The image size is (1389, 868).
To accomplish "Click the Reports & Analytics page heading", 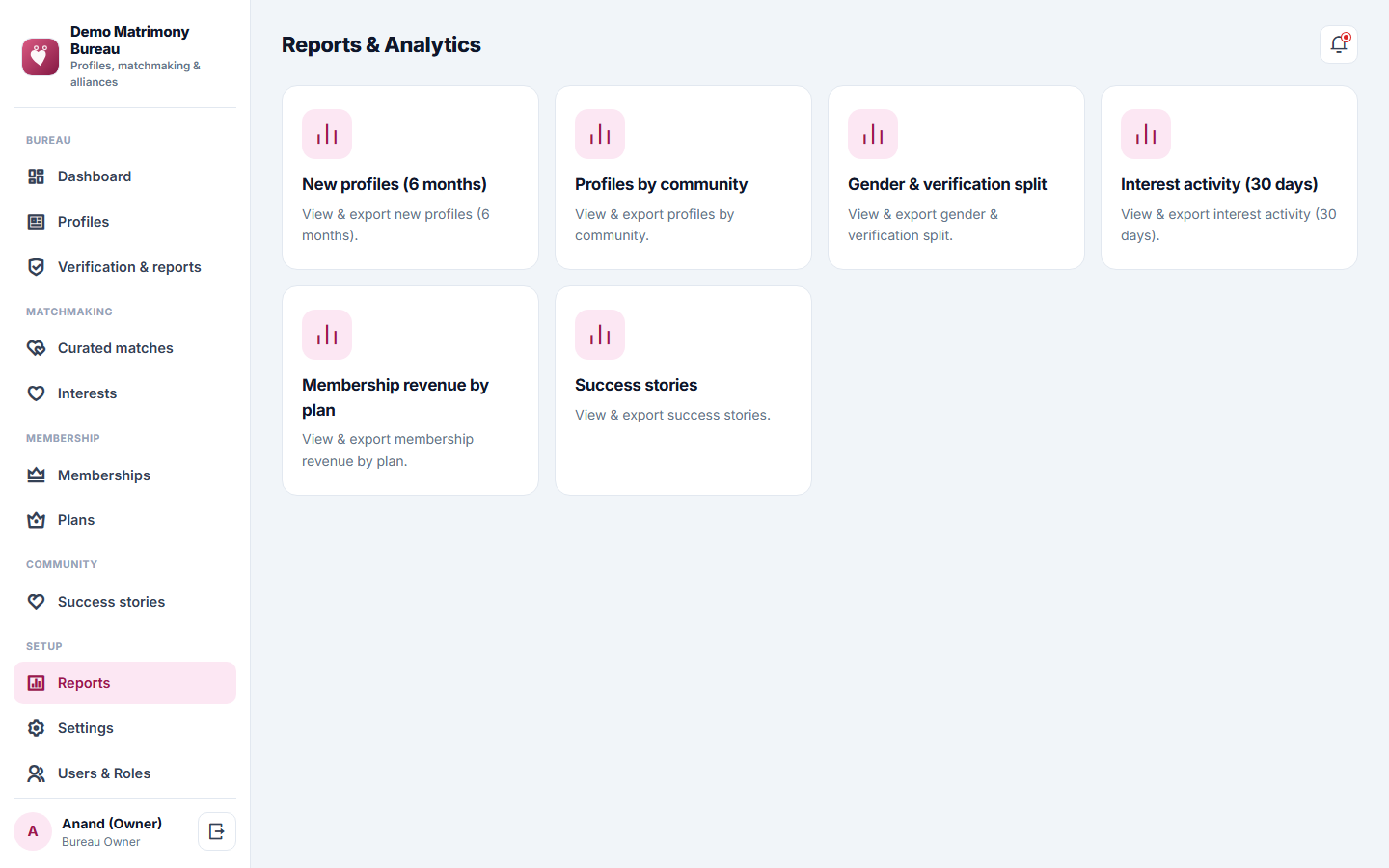I will pyautogui.click(x=381, y=44).
